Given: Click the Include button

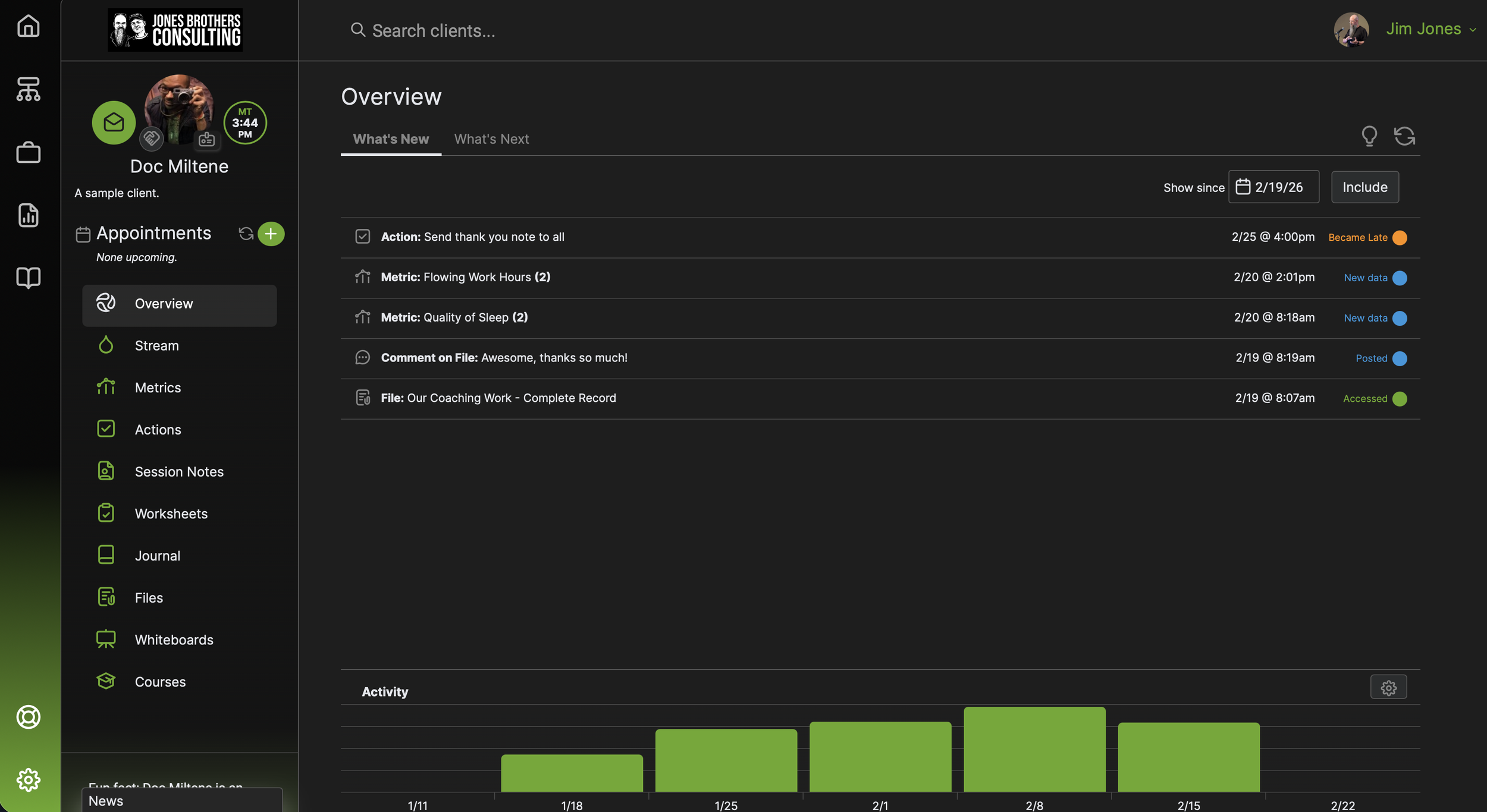Looking at the screenshot, I should [x=1364, y=187].
